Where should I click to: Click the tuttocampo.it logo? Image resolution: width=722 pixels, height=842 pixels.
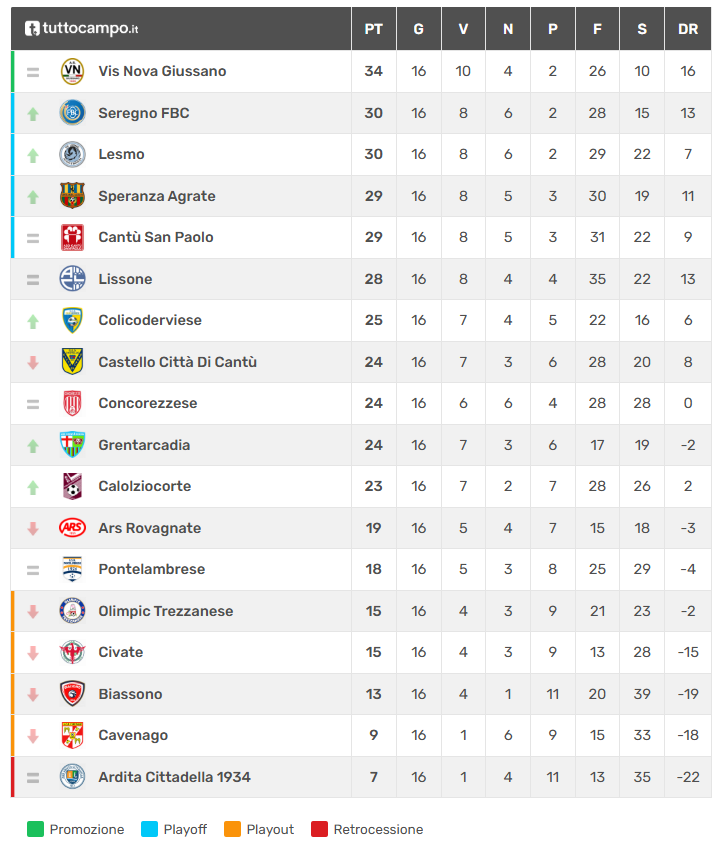coord(82,29)
